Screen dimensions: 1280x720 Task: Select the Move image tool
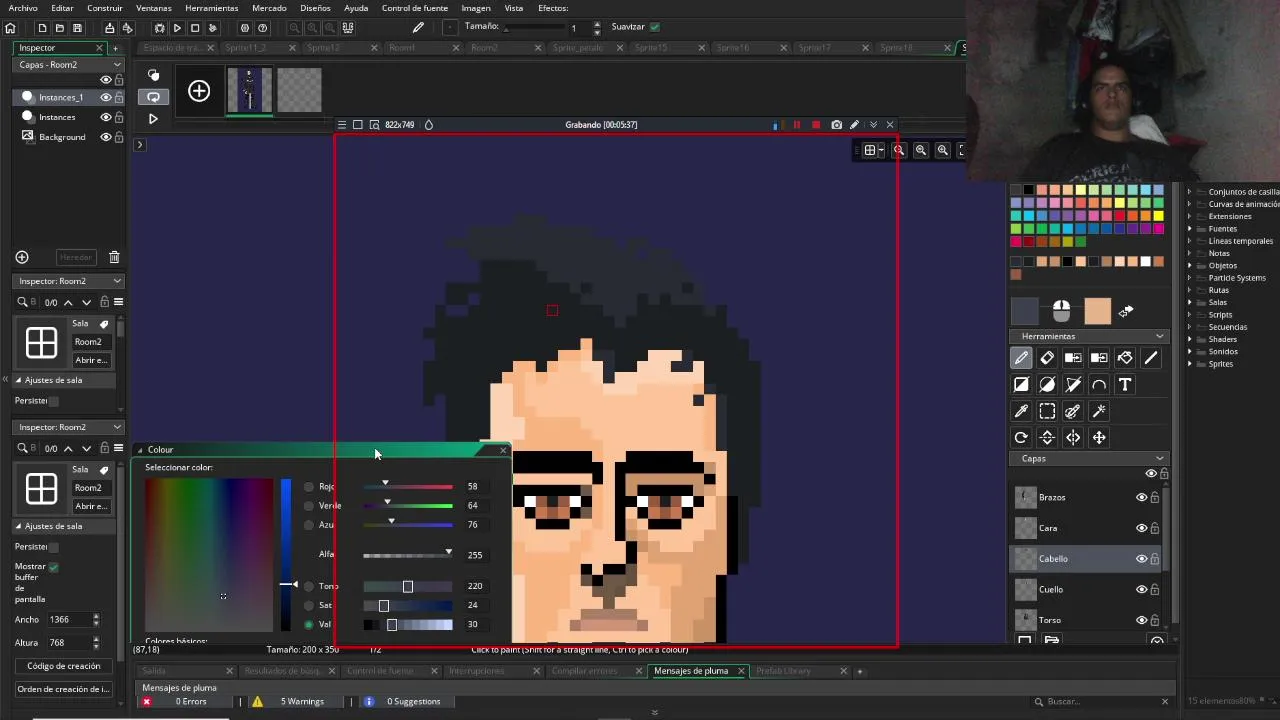click(x=1099, y=437)
